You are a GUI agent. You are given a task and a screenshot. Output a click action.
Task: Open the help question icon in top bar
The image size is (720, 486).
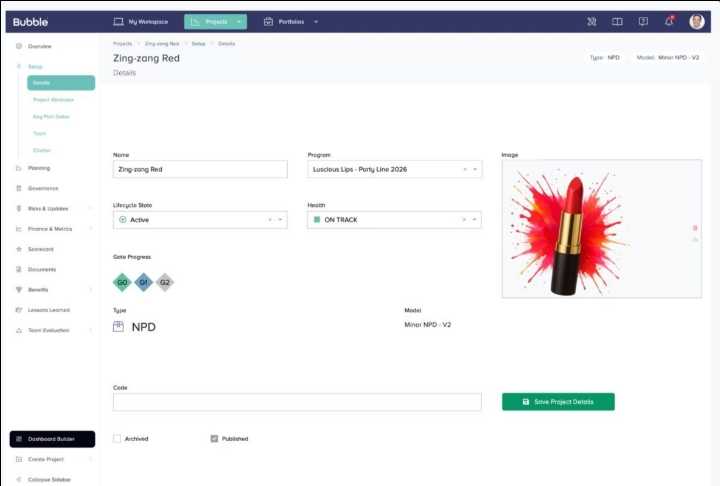643,21
